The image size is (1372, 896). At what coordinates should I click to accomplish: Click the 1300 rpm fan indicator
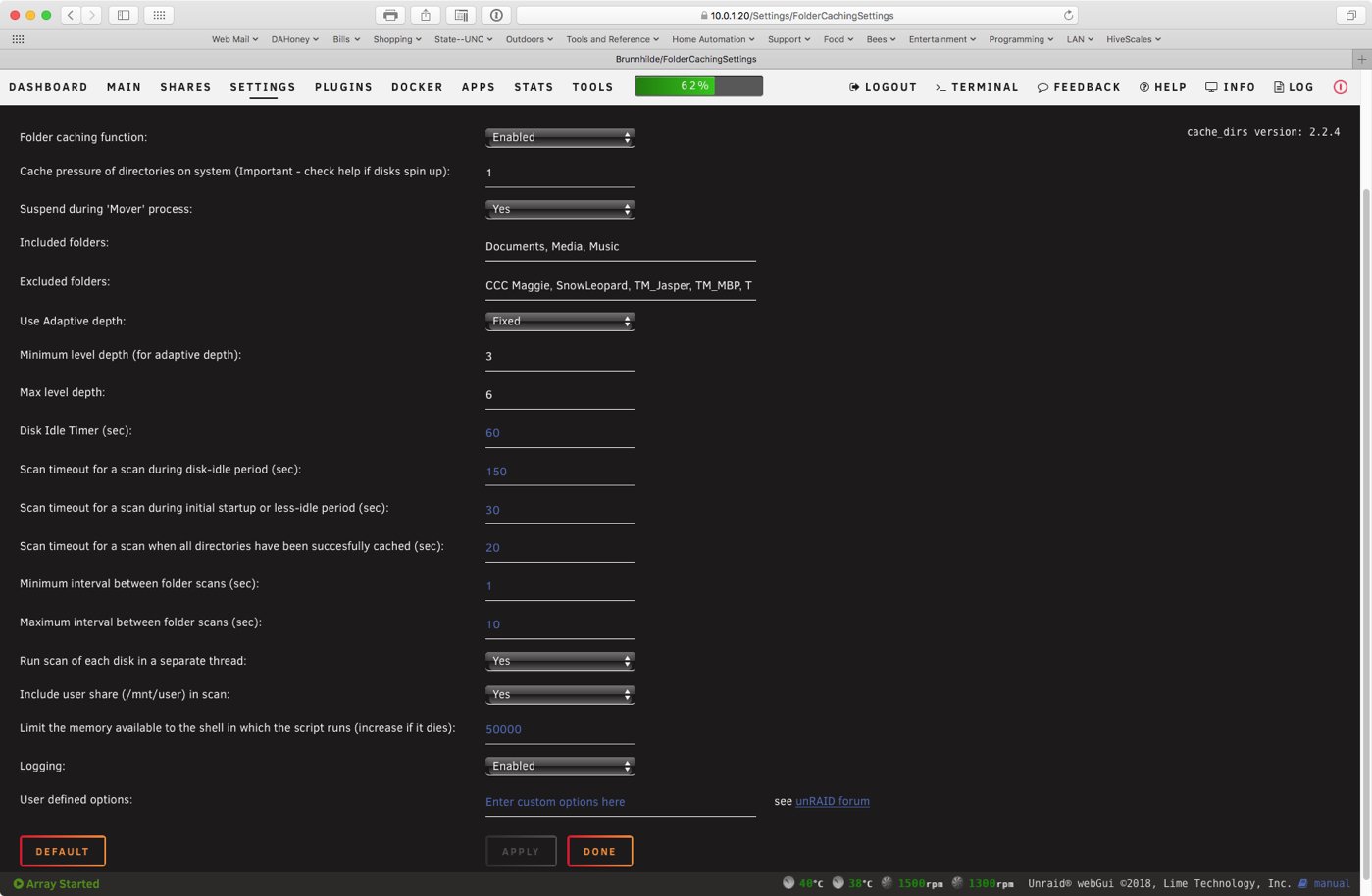[982, 884]
